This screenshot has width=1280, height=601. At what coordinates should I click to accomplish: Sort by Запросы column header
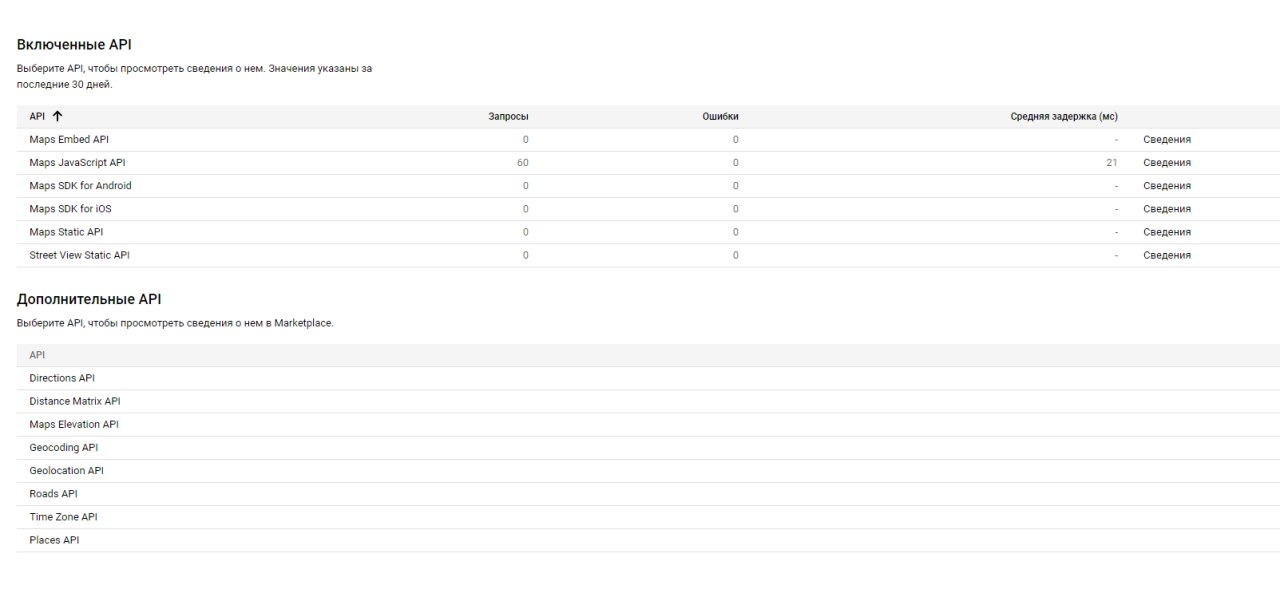click(508, 117)
